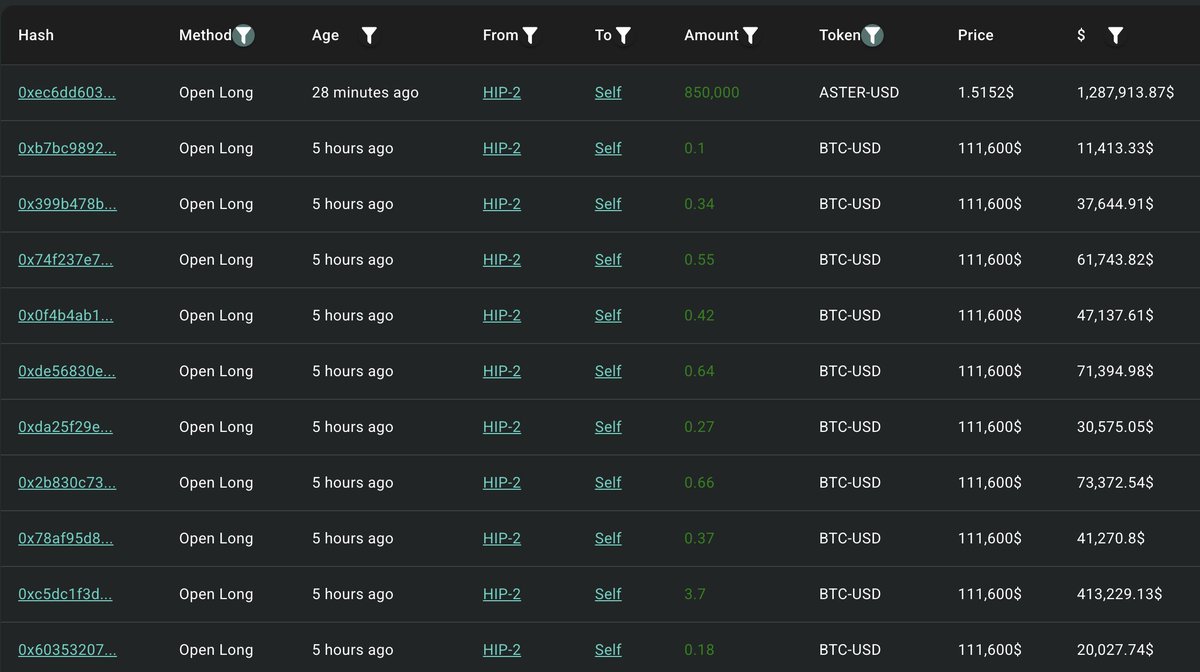Open transaction hash 0x0f4b4ab1...
The height and width of the screenshot is (672, 1200).
click(66, 316)
